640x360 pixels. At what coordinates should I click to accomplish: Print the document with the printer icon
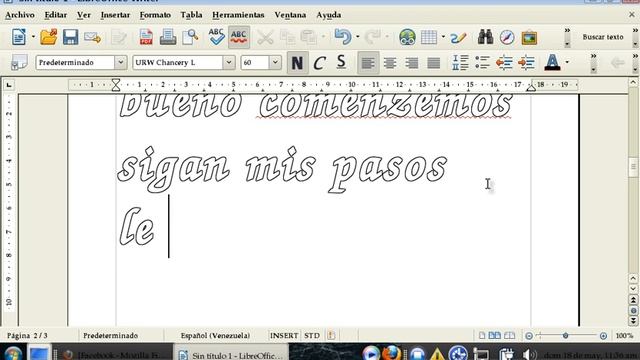coord(168,37)
